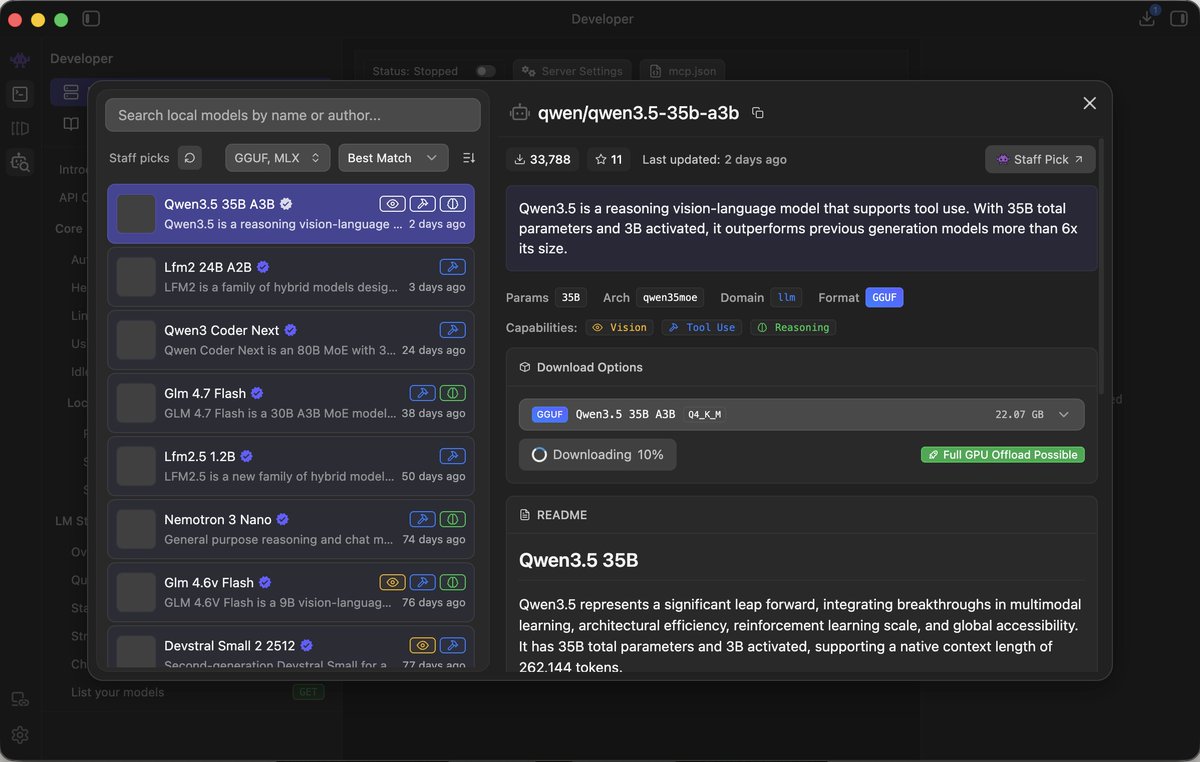Click the GGUF format tag beside Format
The width and height of the screenshot is (1200, 762).
click(884, 297)
